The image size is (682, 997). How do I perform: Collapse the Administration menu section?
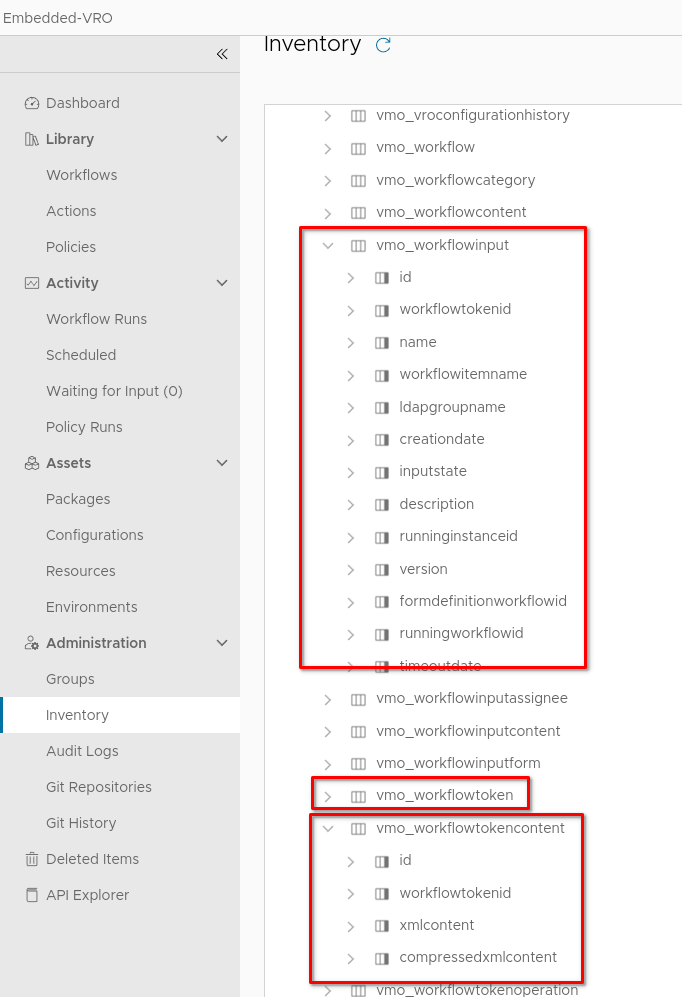[x=222, y=643]
